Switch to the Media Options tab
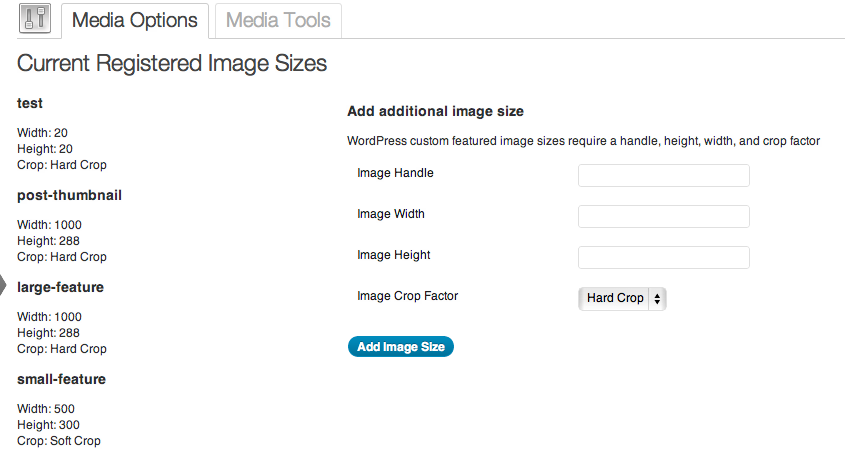 pyautogui.click(x=135, y=20)
